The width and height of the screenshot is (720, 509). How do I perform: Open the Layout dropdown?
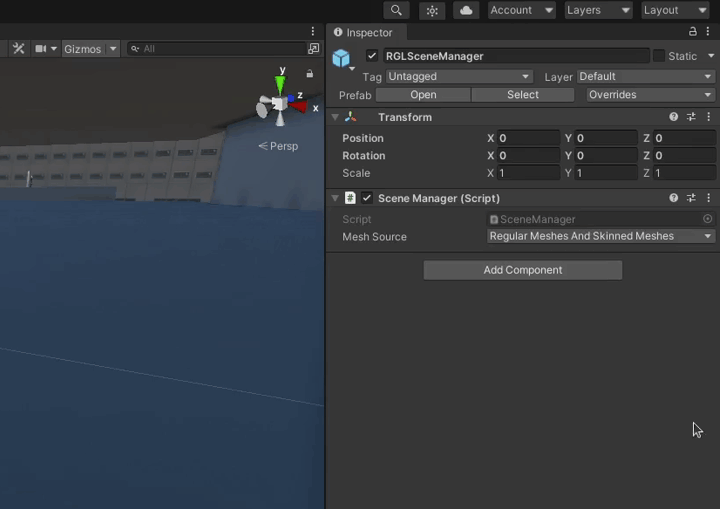[675, 10]
